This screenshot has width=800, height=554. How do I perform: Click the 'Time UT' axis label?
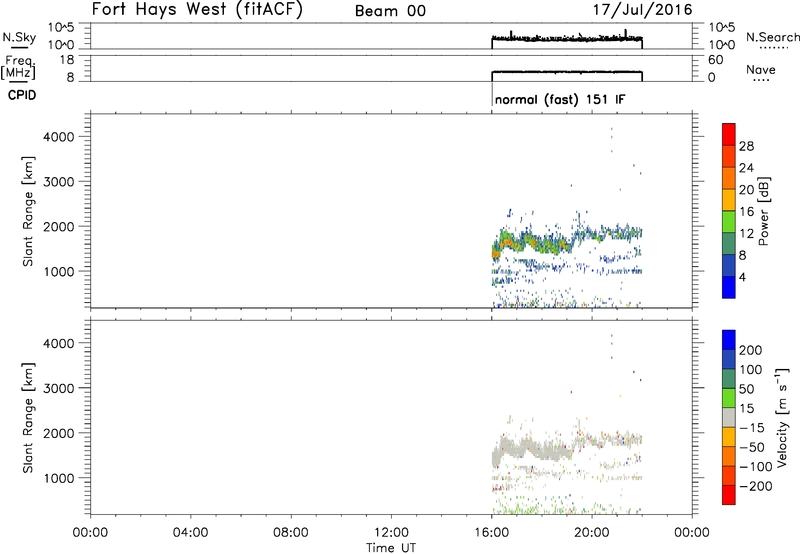click(391, 548)
